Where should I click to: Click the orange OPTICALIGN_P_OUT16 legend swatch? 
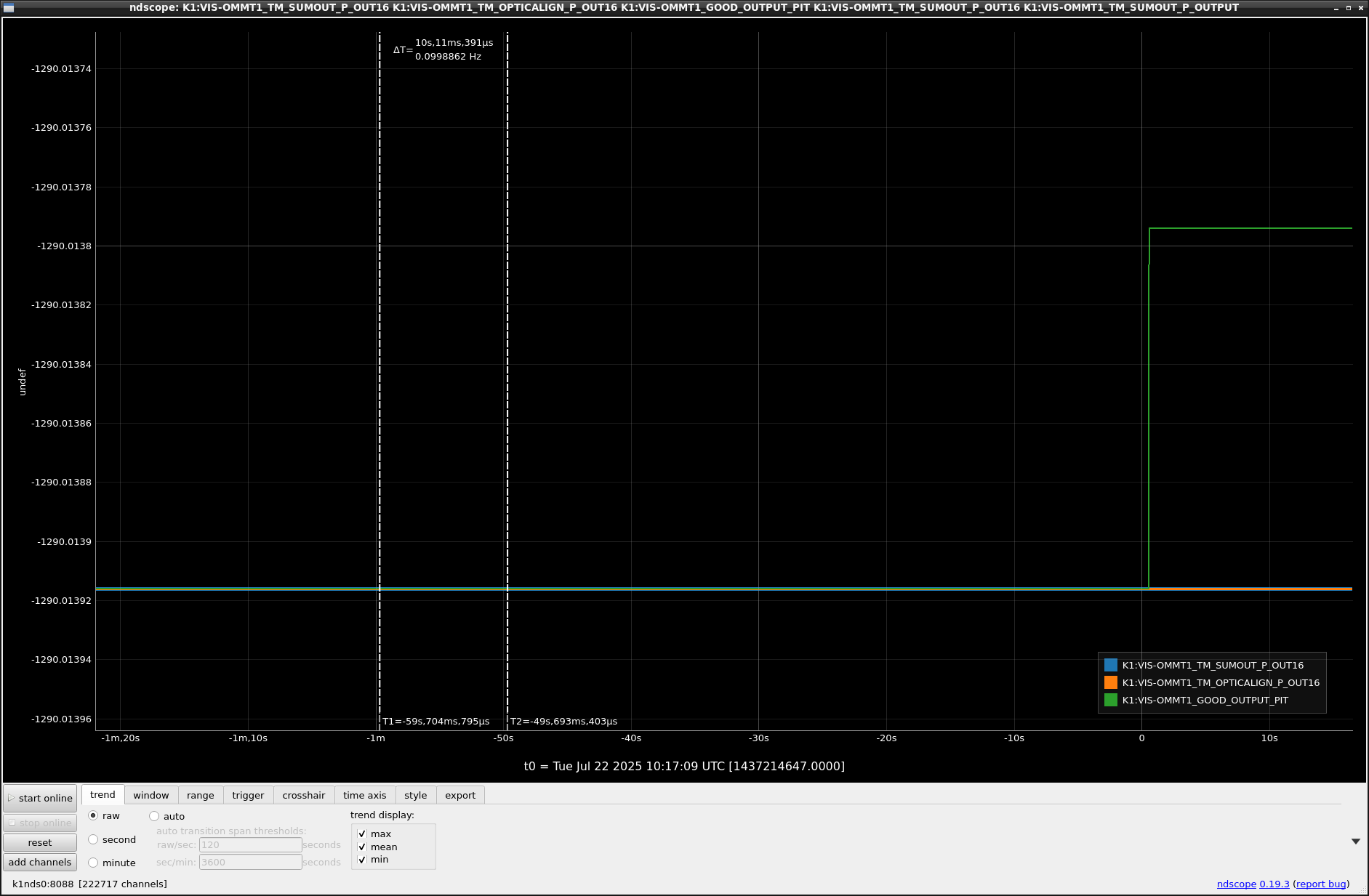1110,682
